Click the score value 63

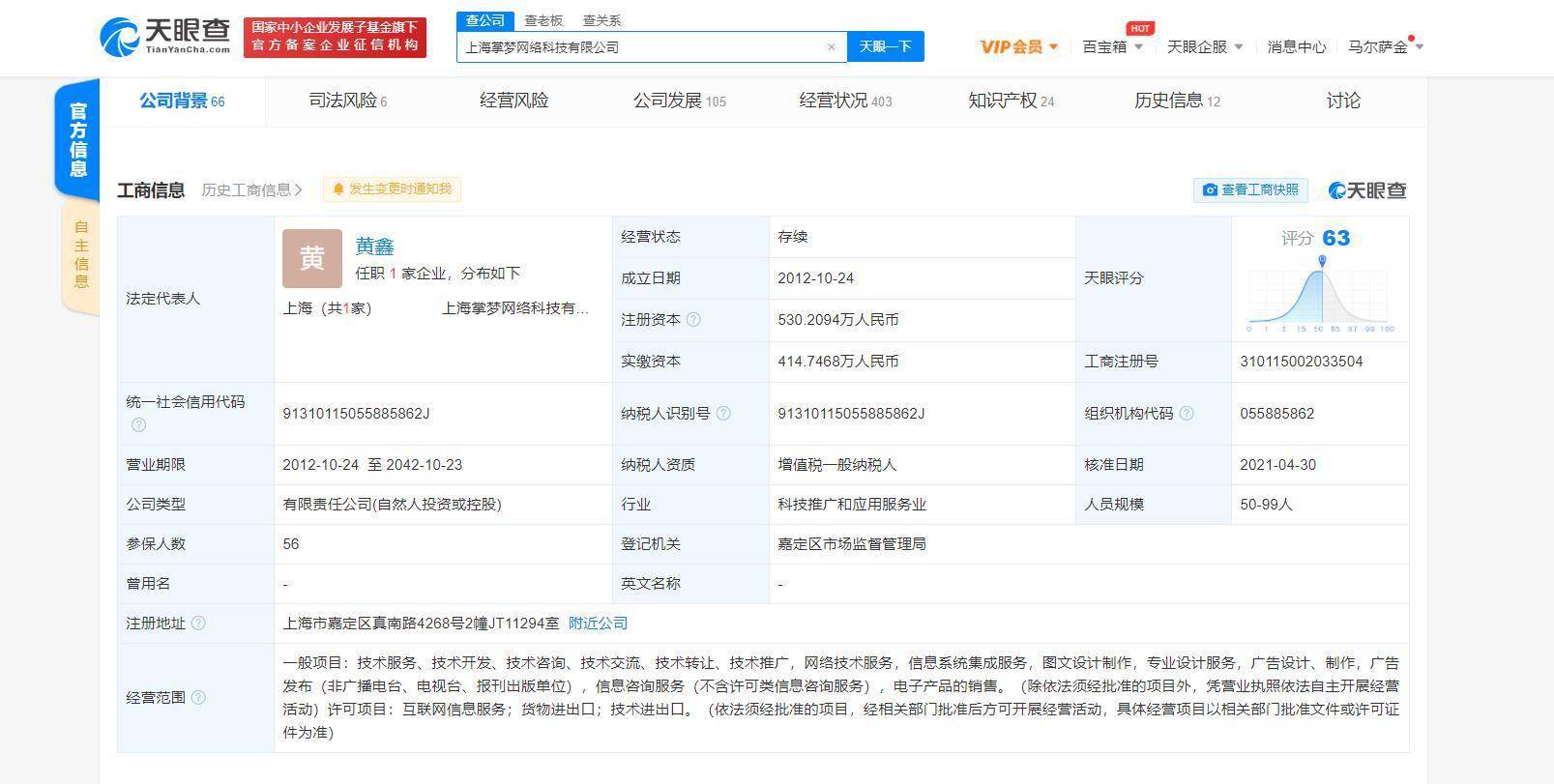1335,238
